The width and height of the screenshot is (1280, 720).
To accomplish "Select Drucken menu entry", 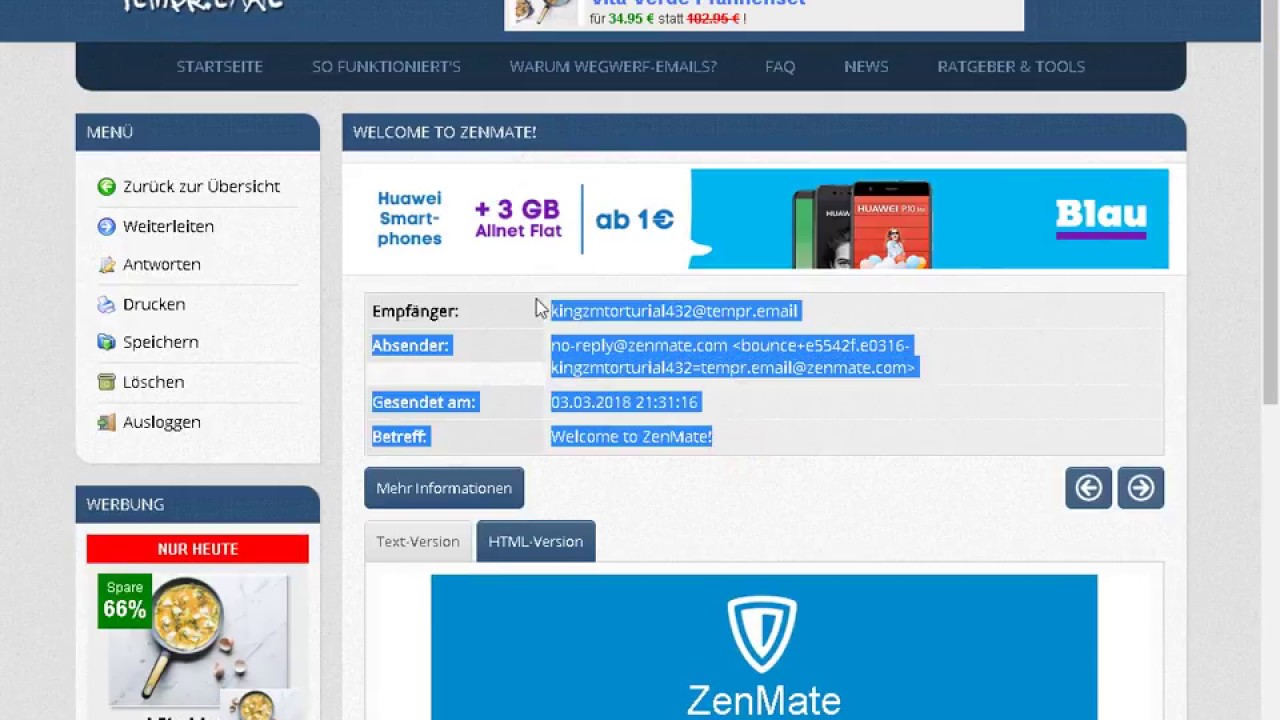I will pyautogui.click(x=154, y=305).
